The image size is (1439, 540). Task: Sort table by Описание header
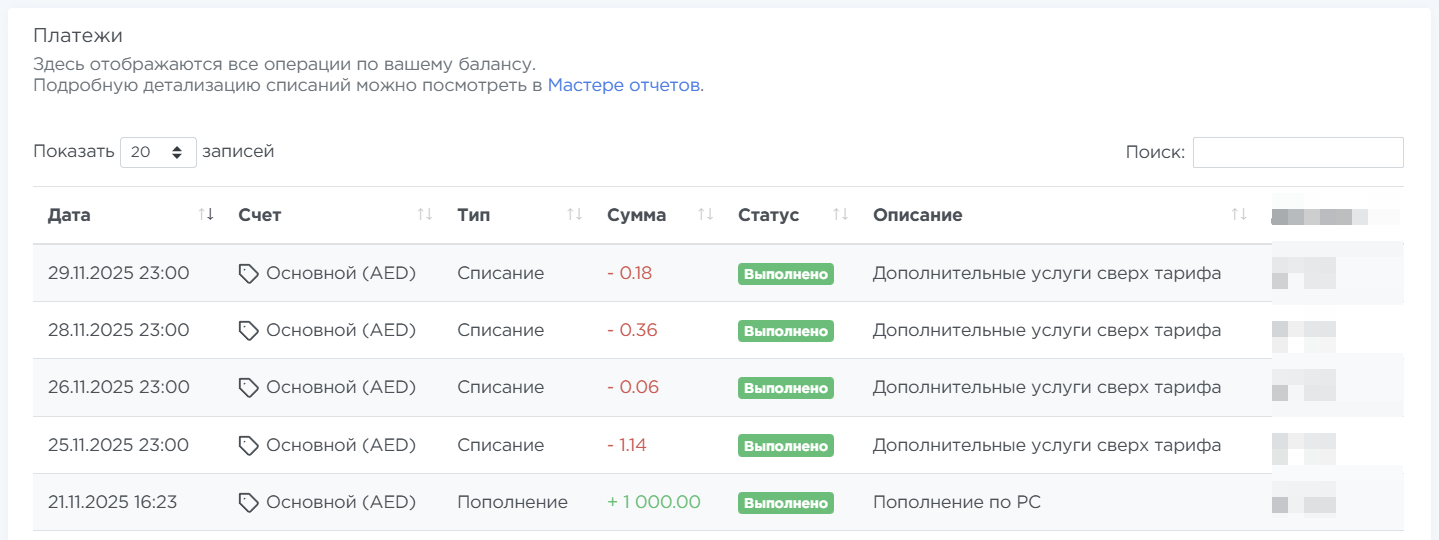point(917,215)
